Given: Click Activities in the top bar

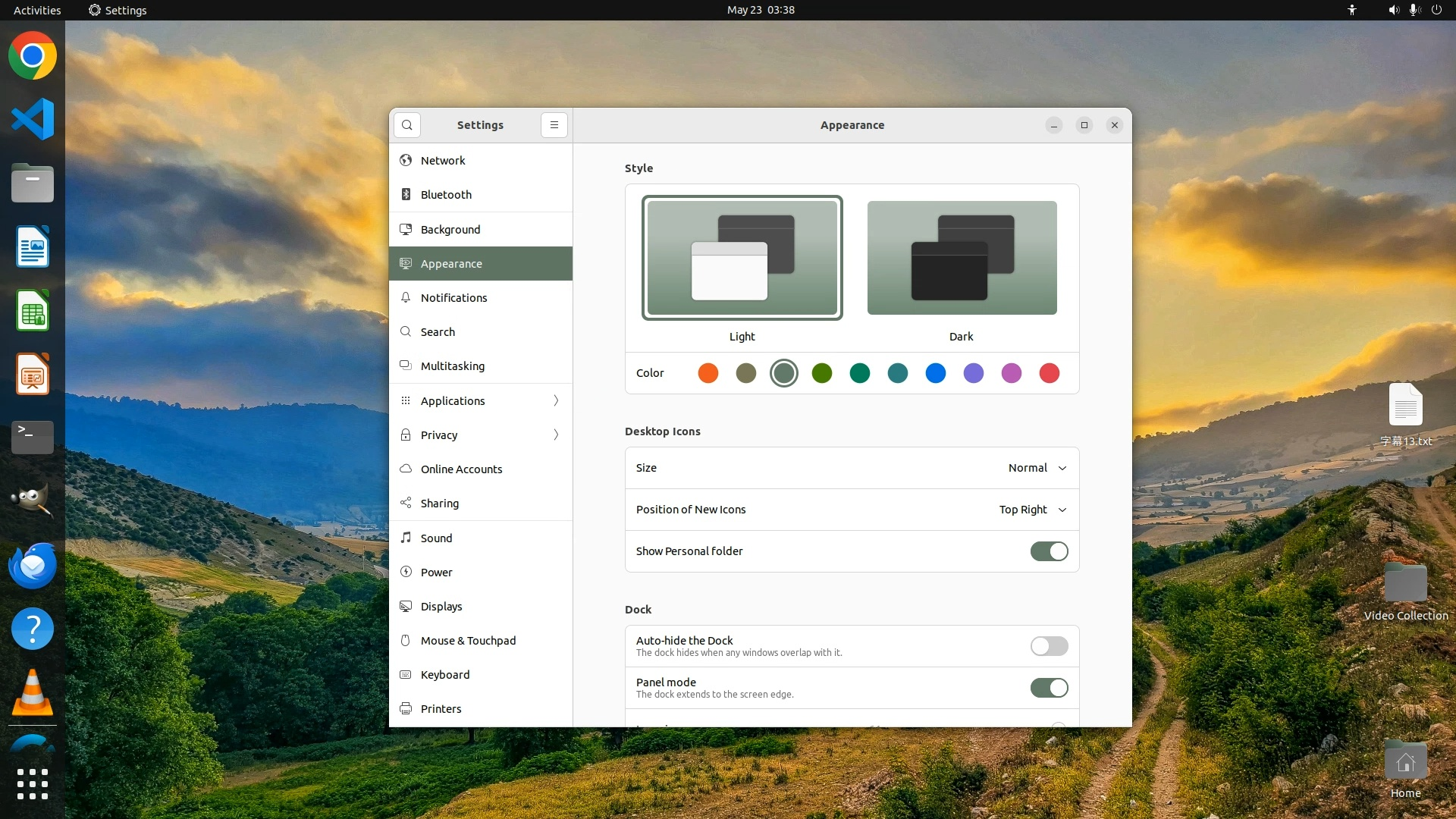Looking at the screenshot, I should pos(37,10).
